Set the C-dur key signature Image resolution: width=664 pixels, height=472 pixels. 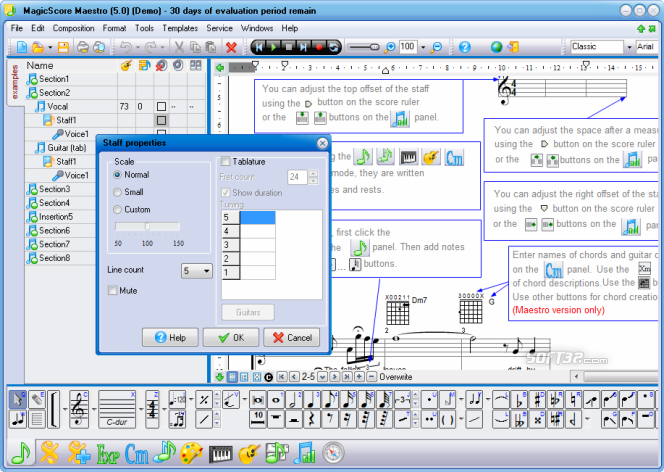click(x=117, y=409)
